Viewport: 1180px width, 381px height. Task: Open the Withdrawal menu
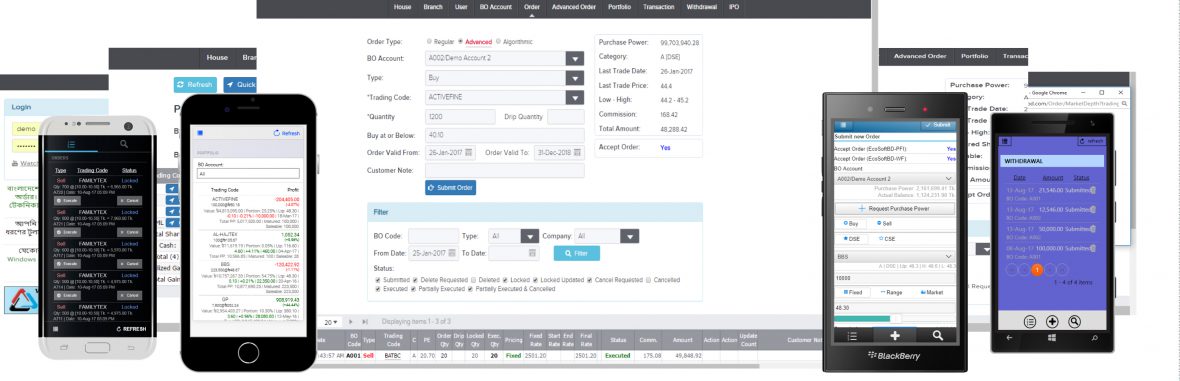[x=701, y=7]
